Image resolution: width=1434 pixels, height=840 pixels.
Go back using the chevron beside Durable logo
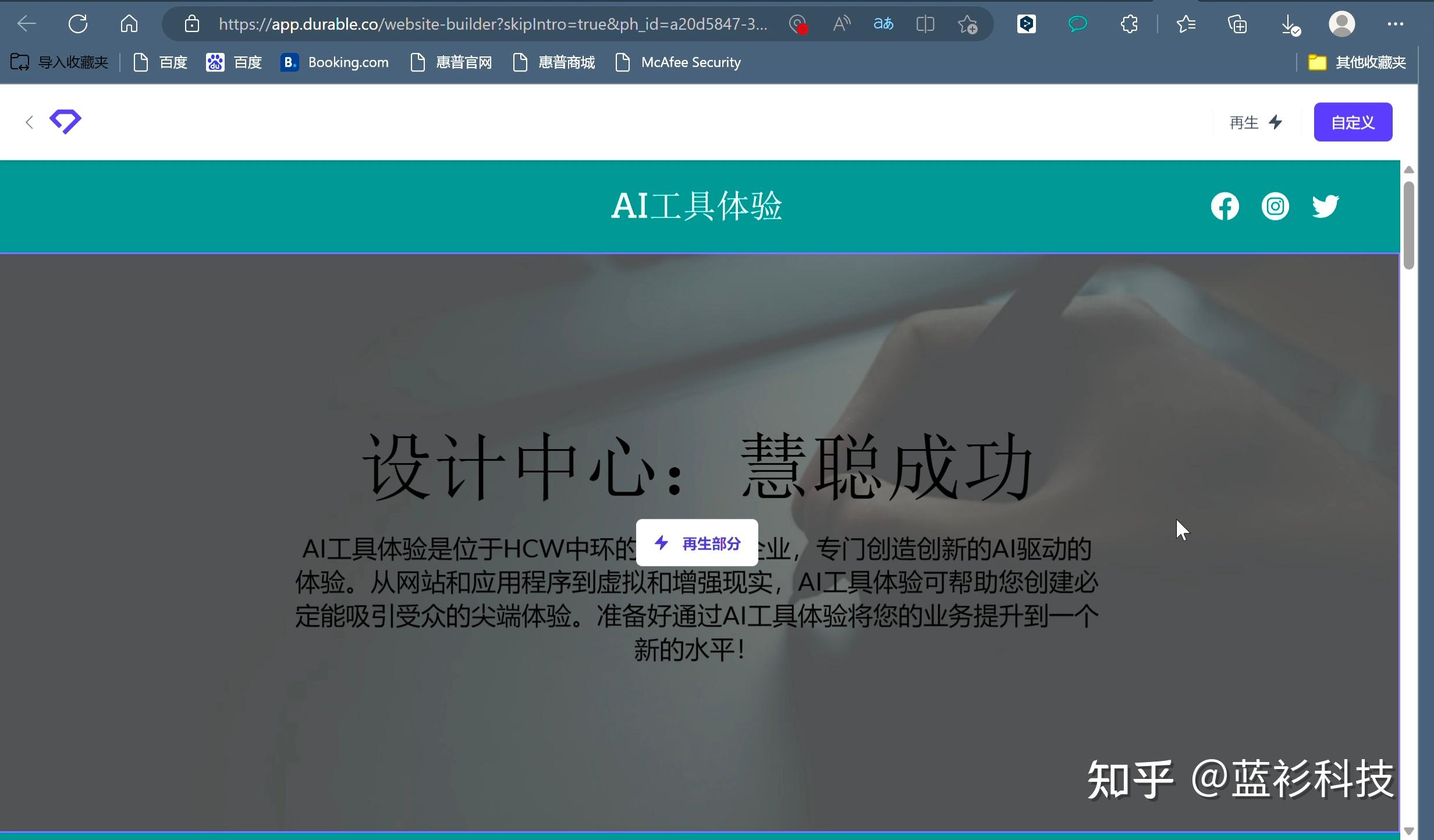pos(29,122)
